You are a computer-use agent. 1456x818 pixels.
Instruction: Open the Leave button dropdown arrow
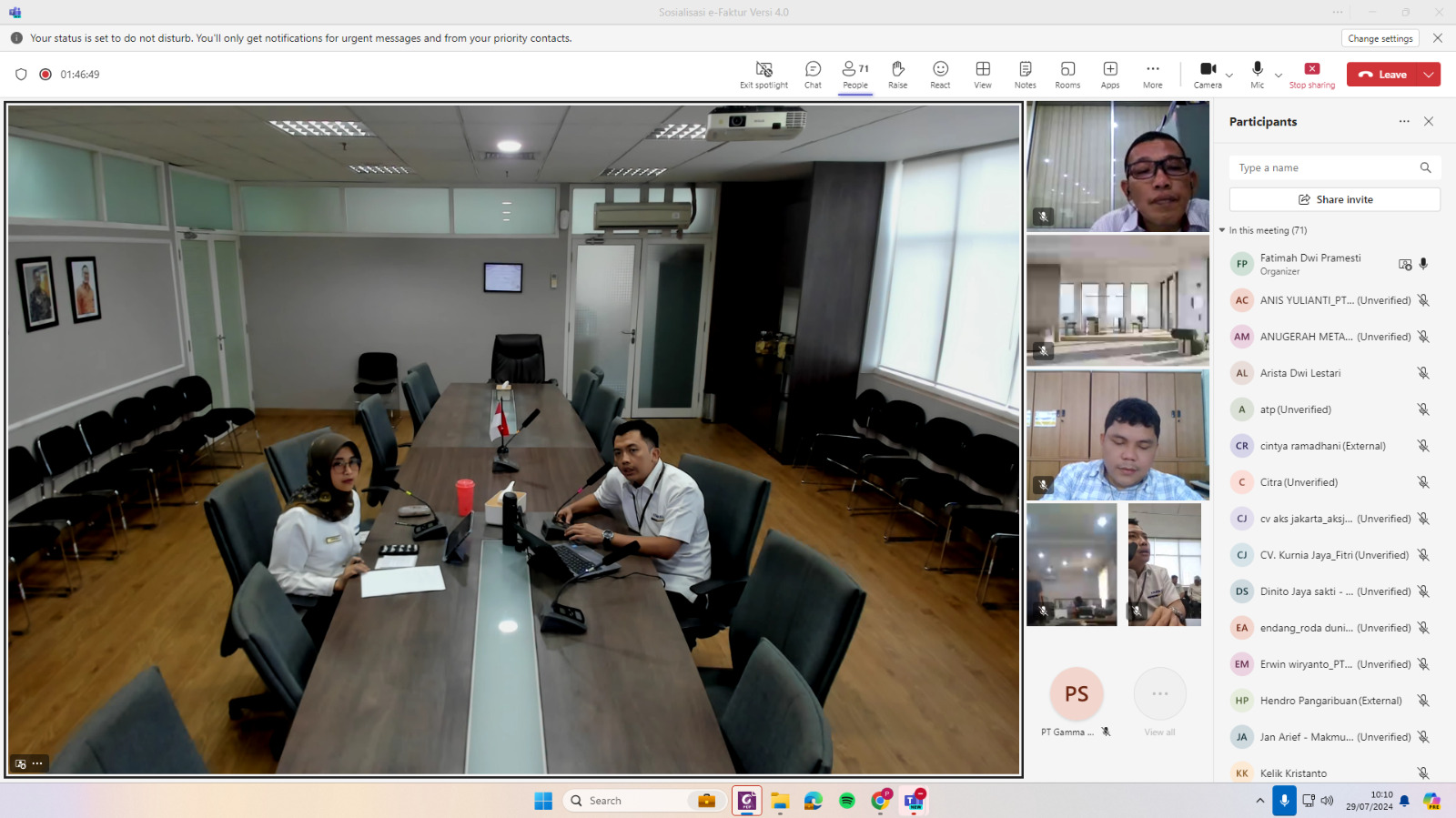point(1429,75)
